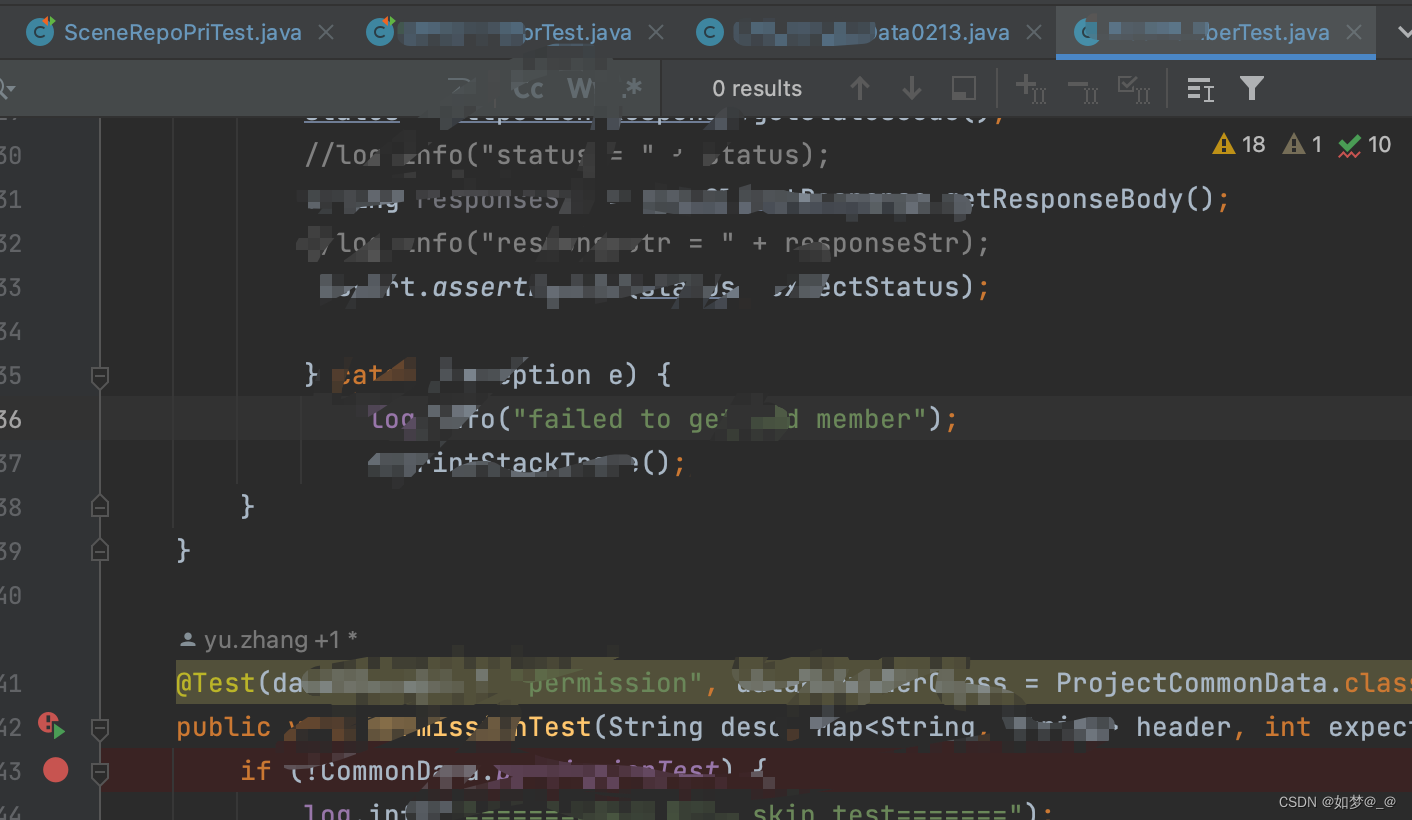Click the @Test annotation
Viewport: 1412px width, 820px height.
pos(216,683)
